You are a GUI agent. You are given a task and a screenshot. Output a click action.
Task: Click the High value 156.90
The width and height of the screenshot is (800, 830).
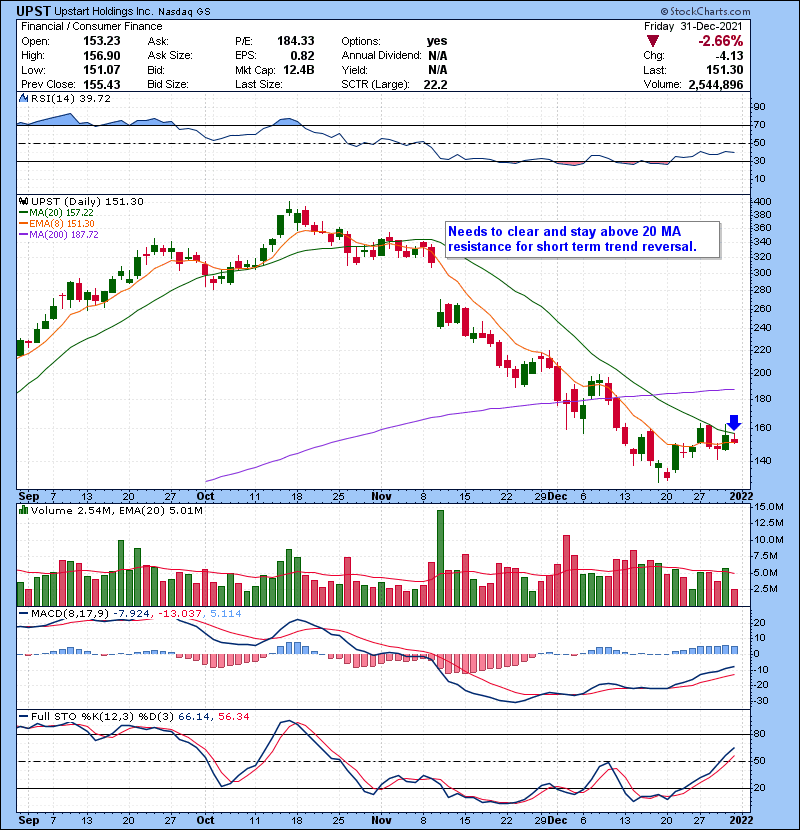(102, 56)
